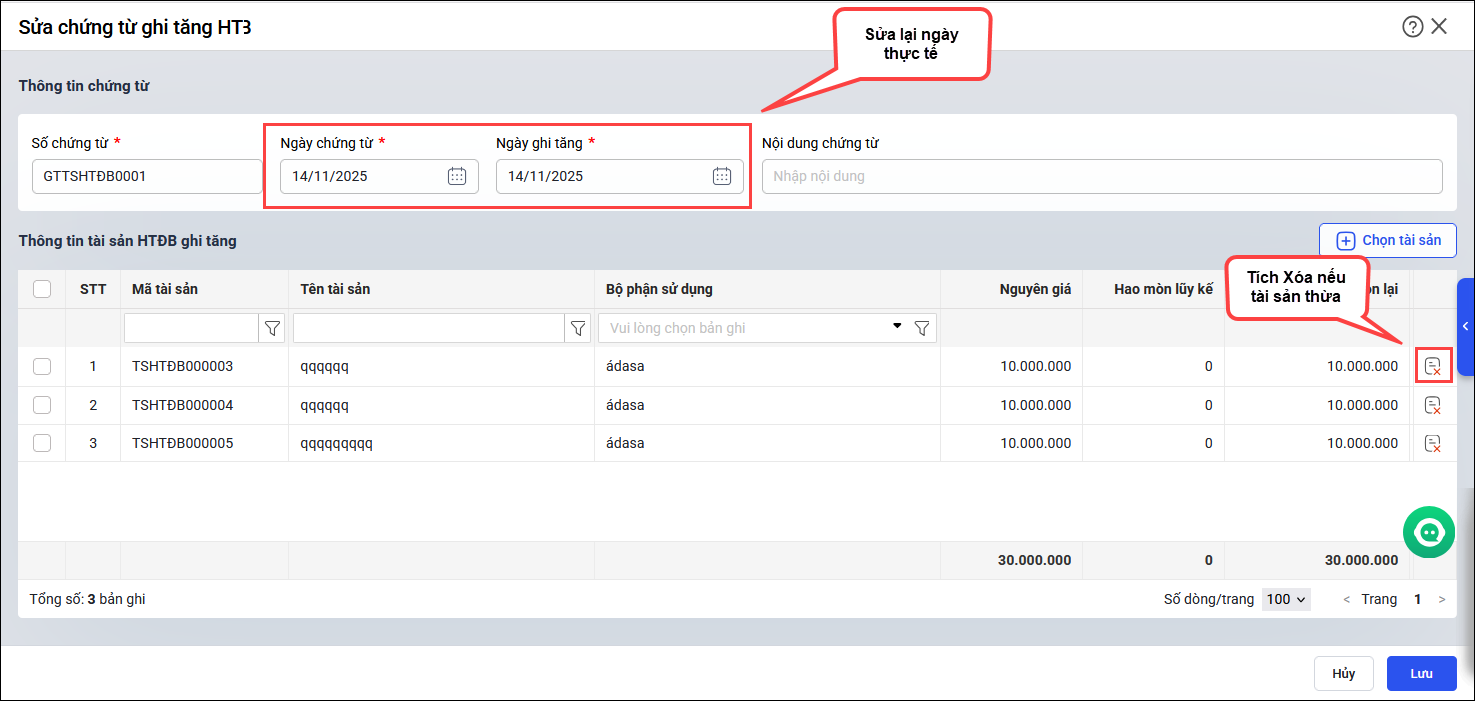Viewport: 1475px width, 701px height.
Task: Delete asset row TSHTĐB000005
Action: click(1433, 443)
